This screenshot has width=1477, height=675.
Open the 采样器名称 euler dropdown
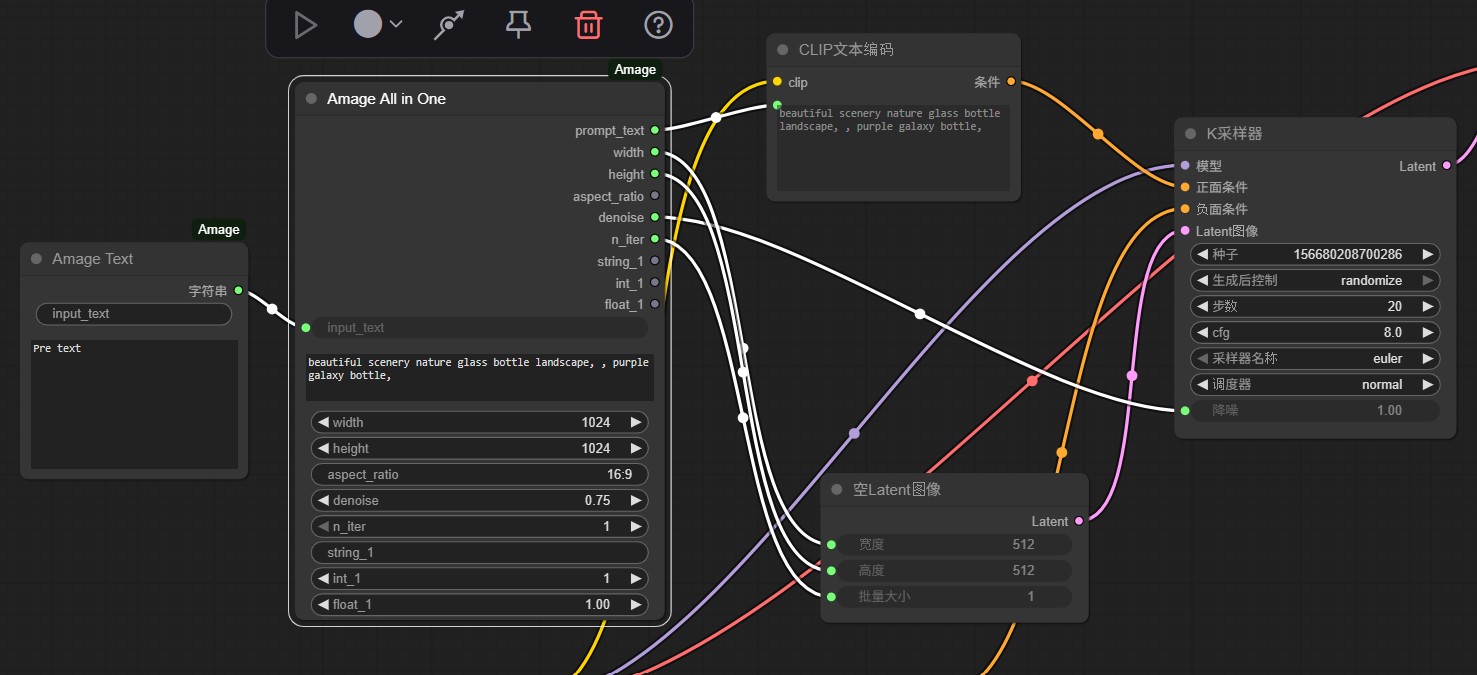[1315, 359]
